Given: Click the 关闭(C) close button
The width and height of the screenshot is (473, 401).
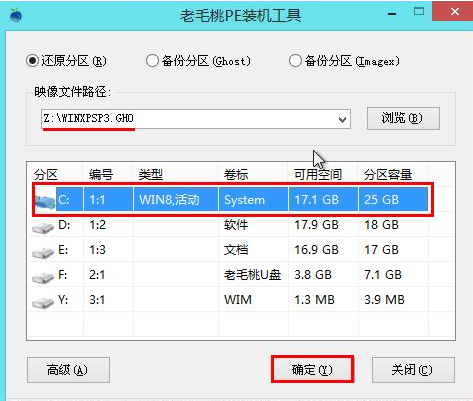Looking at the screenshot, I should (x=413, y=370).
